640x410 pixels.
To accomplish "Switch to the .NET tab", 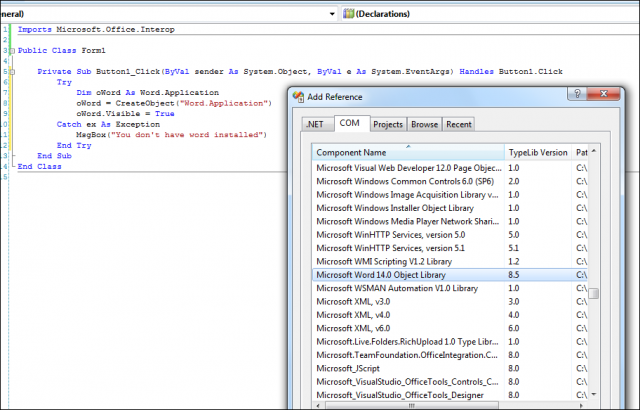I will coord(317,124).
